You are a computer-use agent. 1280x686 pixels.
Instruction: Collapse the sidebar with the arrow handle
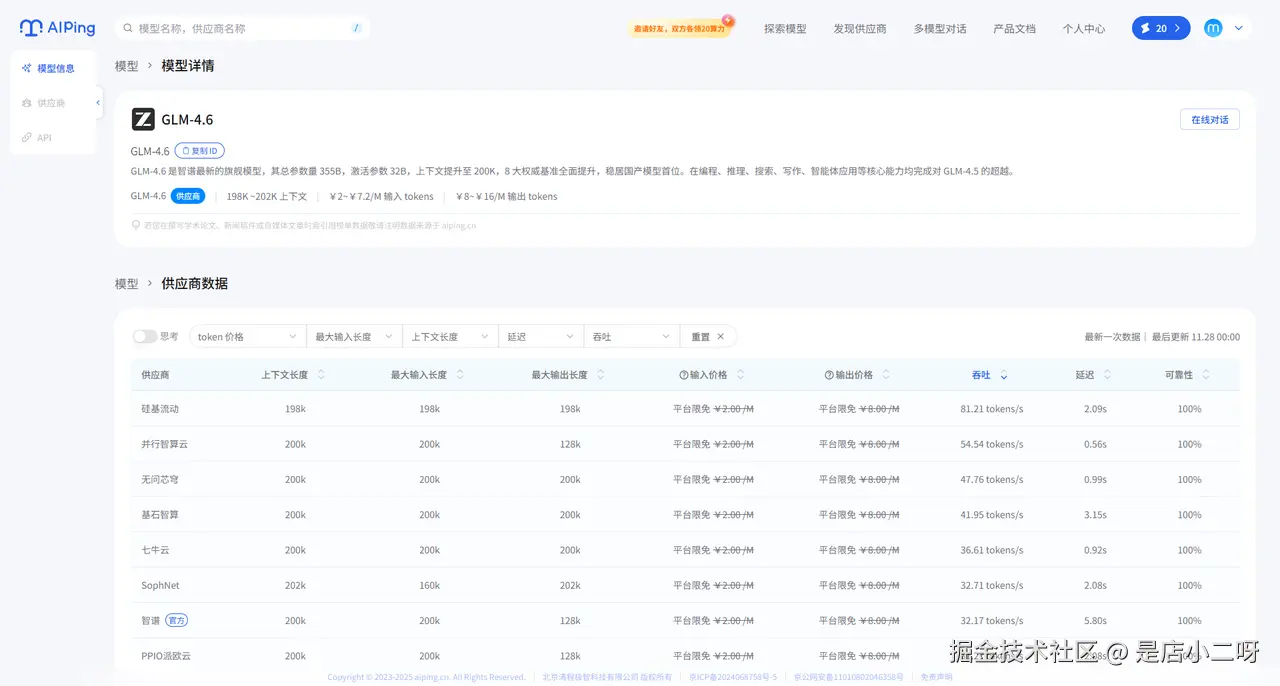98,103
